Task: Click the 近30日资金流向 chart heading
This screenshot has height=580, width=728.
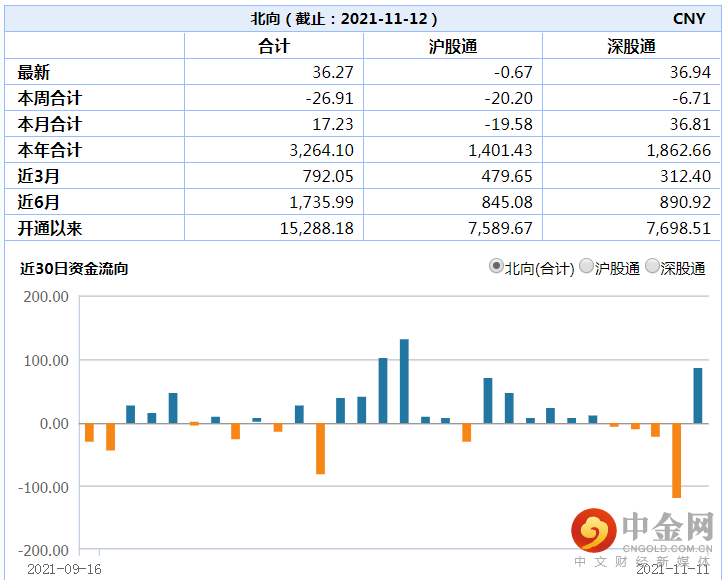Action: tap(74, 268)
